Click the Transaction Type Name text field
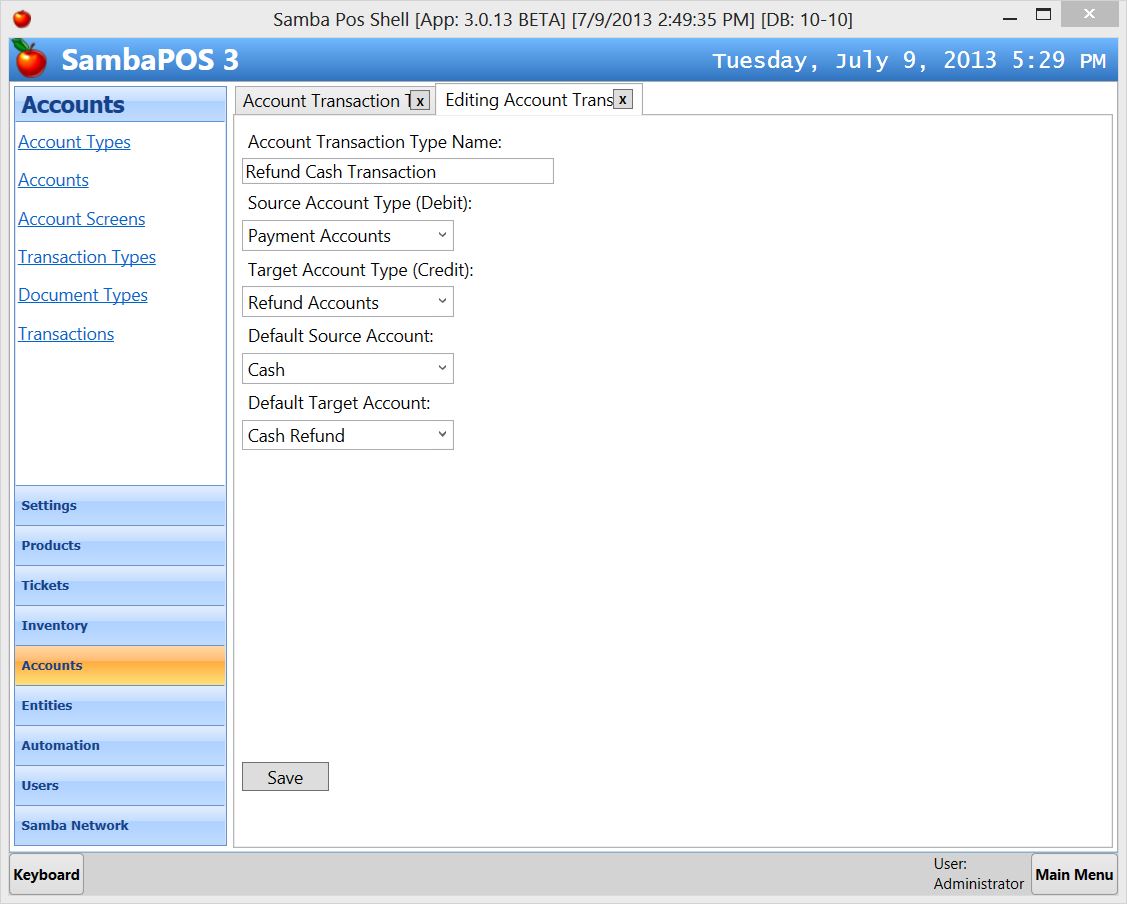This screenshot has height=904, width=1127. [x=397, y=171]
